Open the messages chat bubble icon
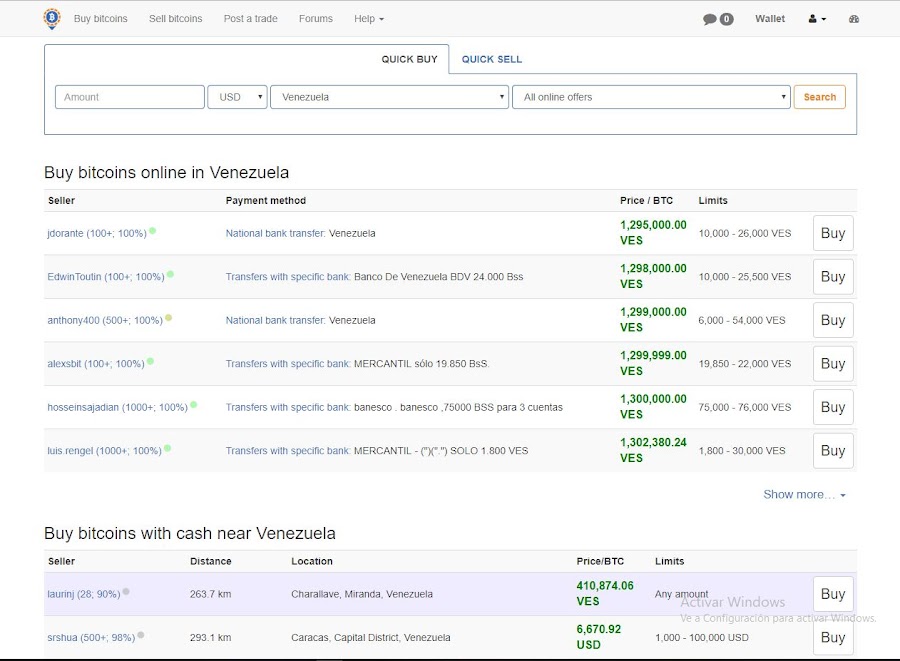 (710, 19)
